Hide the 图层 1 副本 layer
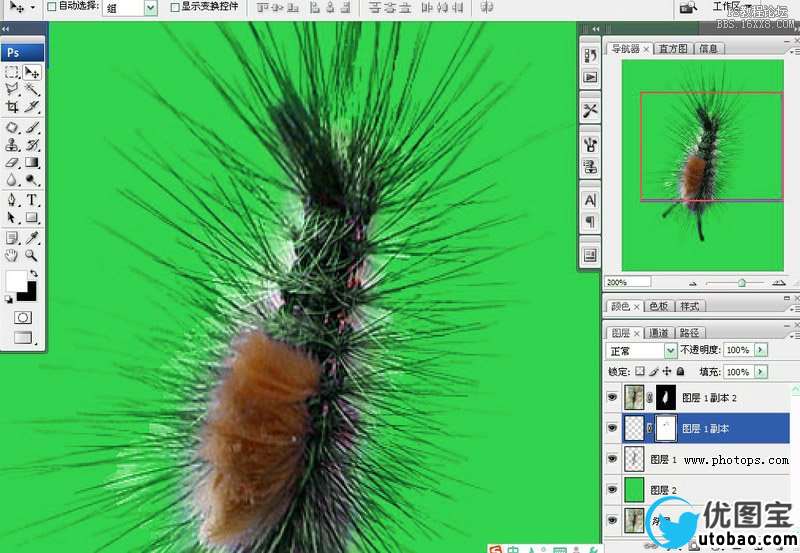 (x=612, y=428)
